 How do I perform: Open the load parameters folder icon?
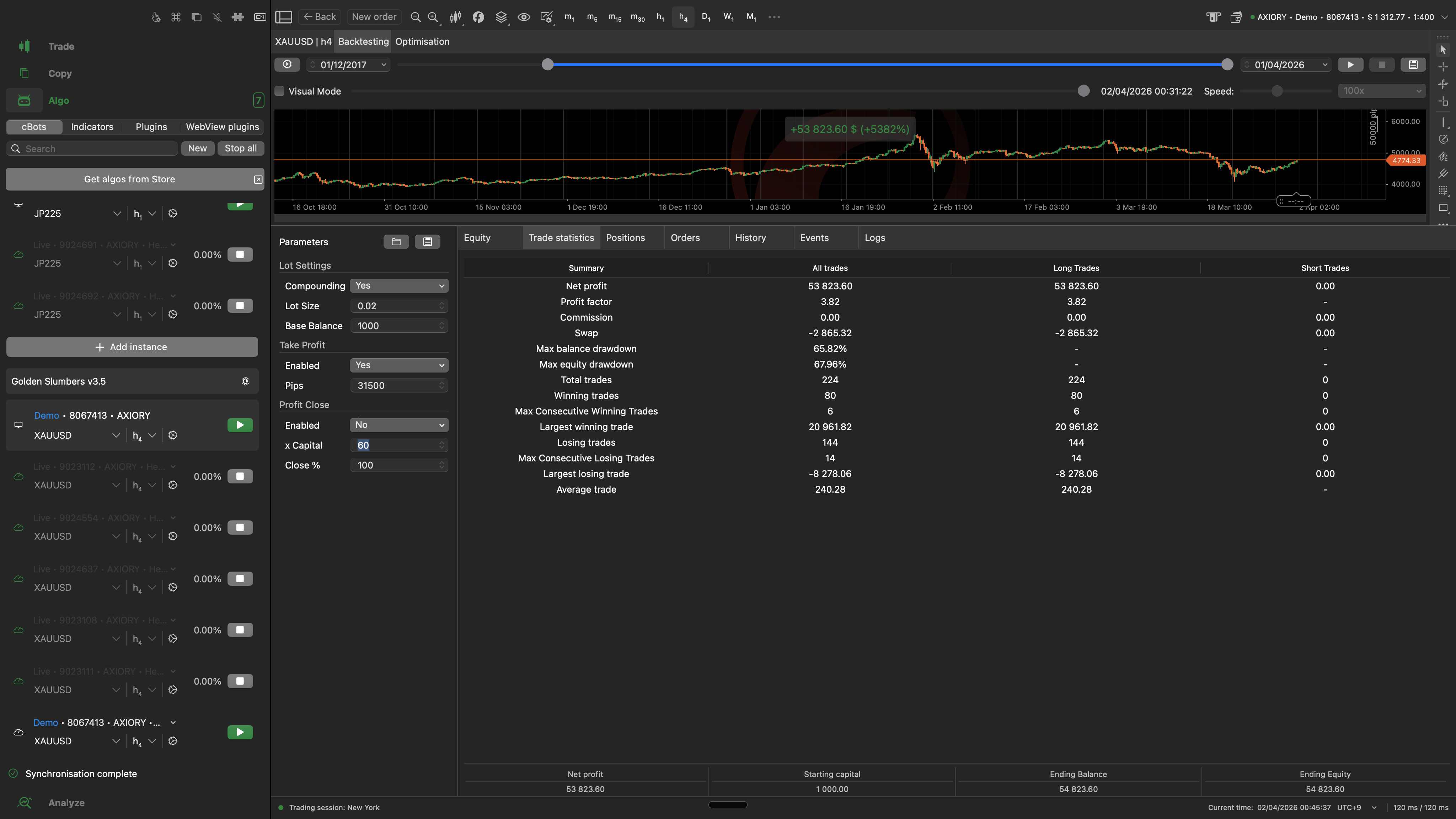click(396, 242)
